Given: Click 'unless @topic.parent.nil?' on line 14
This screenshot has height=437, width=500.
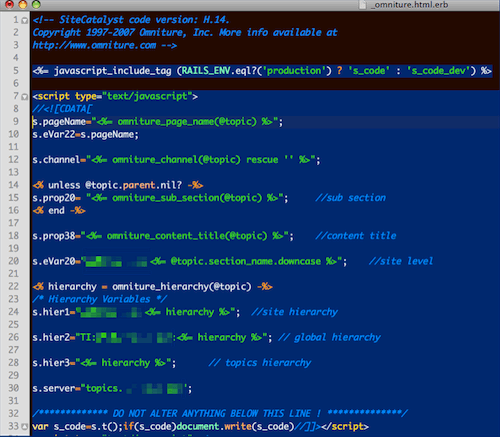Looking at the screenshot, I should pyautogui.click(x=115, y=185).
